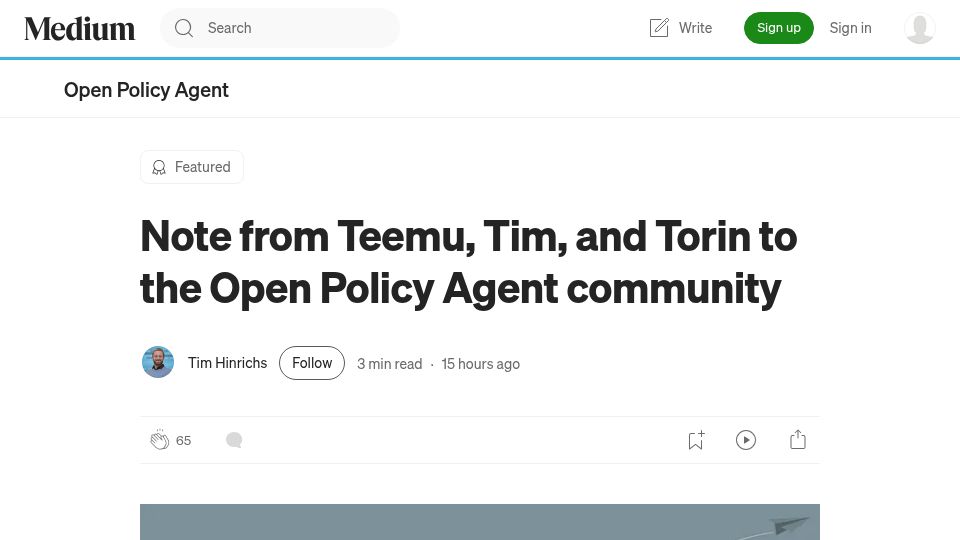View the 65 claps count
The width and height of the screenshot is (960, 540).
pyautogui.click(x=183, y=441)
